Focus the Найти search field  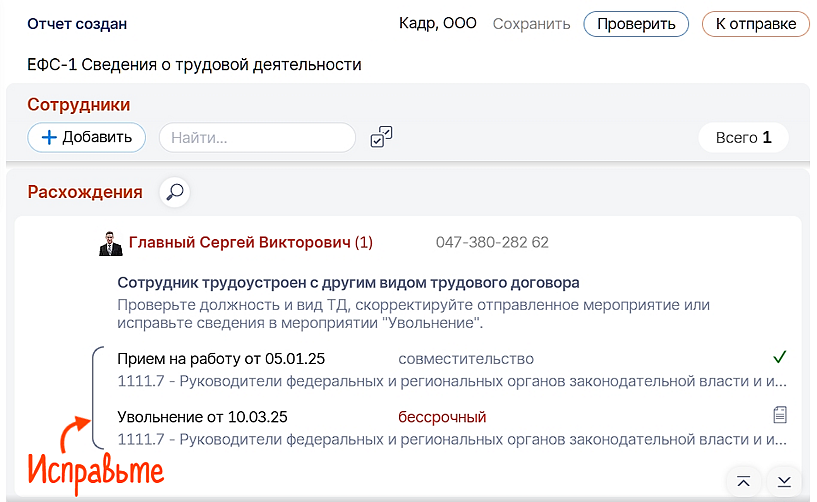pyautogui.click(x=257, y=138)
